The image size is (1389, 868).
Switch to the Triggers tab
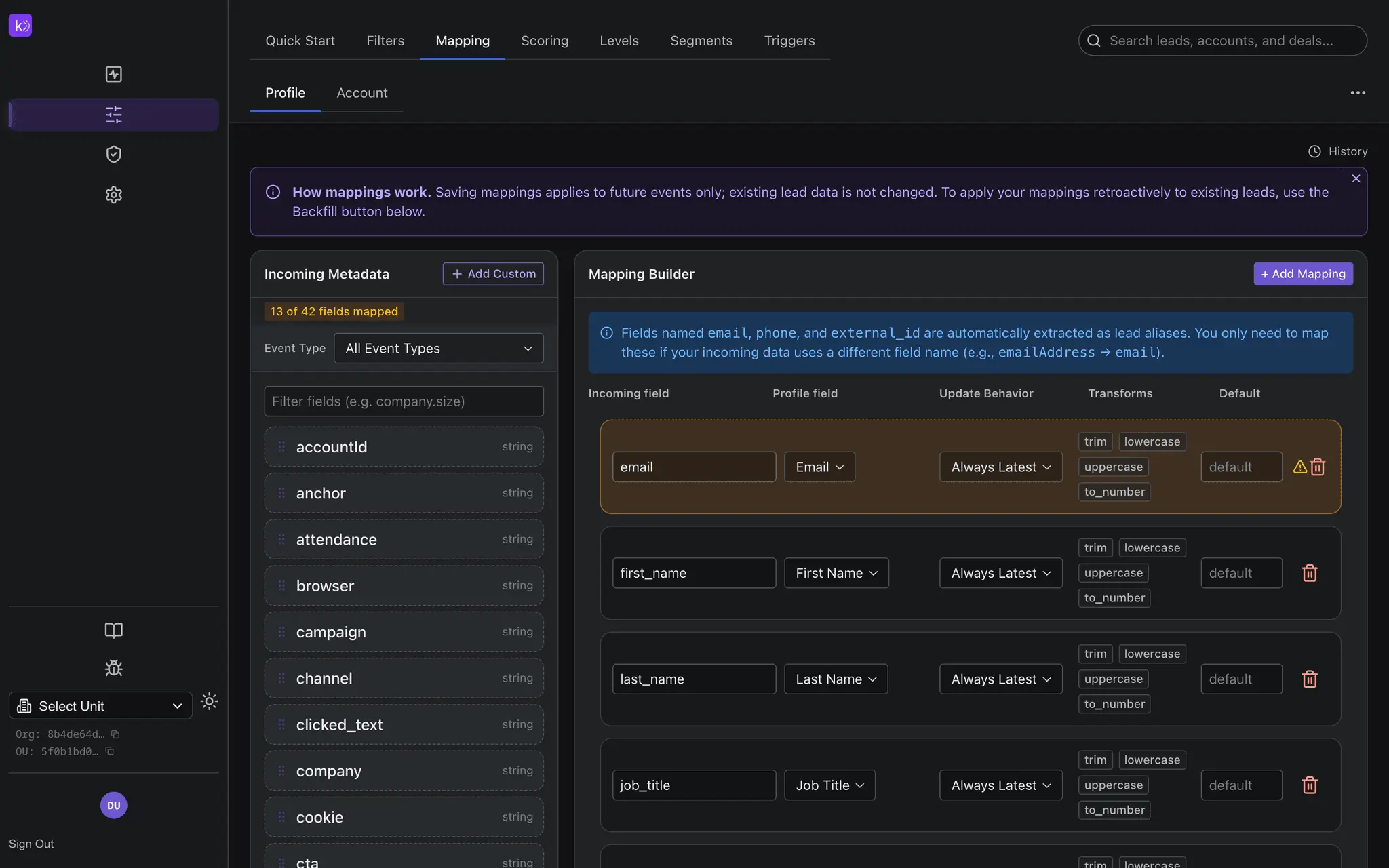[789, 41]
